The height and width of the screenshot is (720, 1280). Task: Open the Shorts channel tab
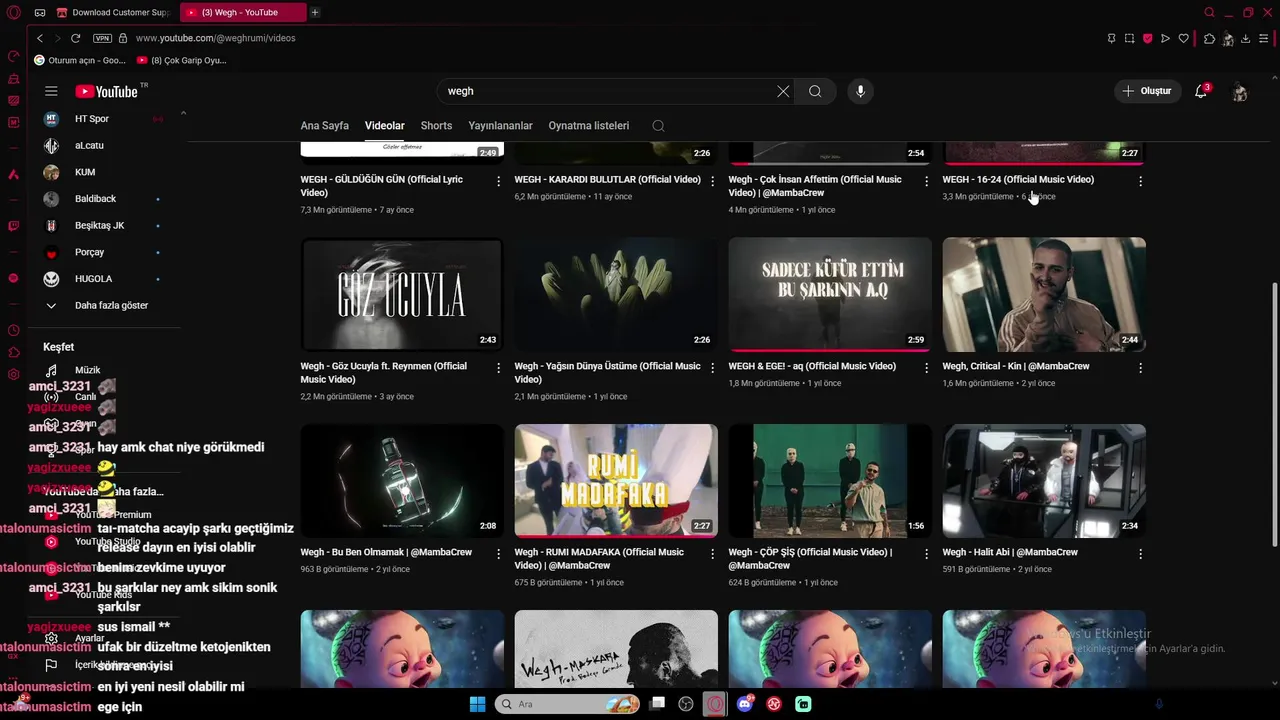coord(436,126)
